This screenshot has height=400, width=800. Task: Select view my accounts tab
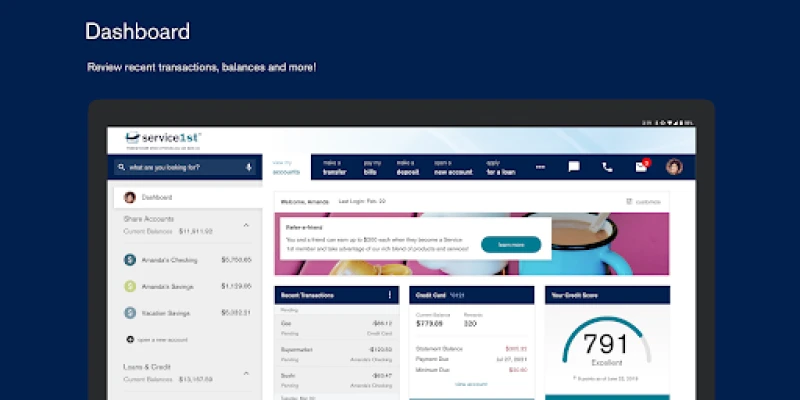click(286, 167)
